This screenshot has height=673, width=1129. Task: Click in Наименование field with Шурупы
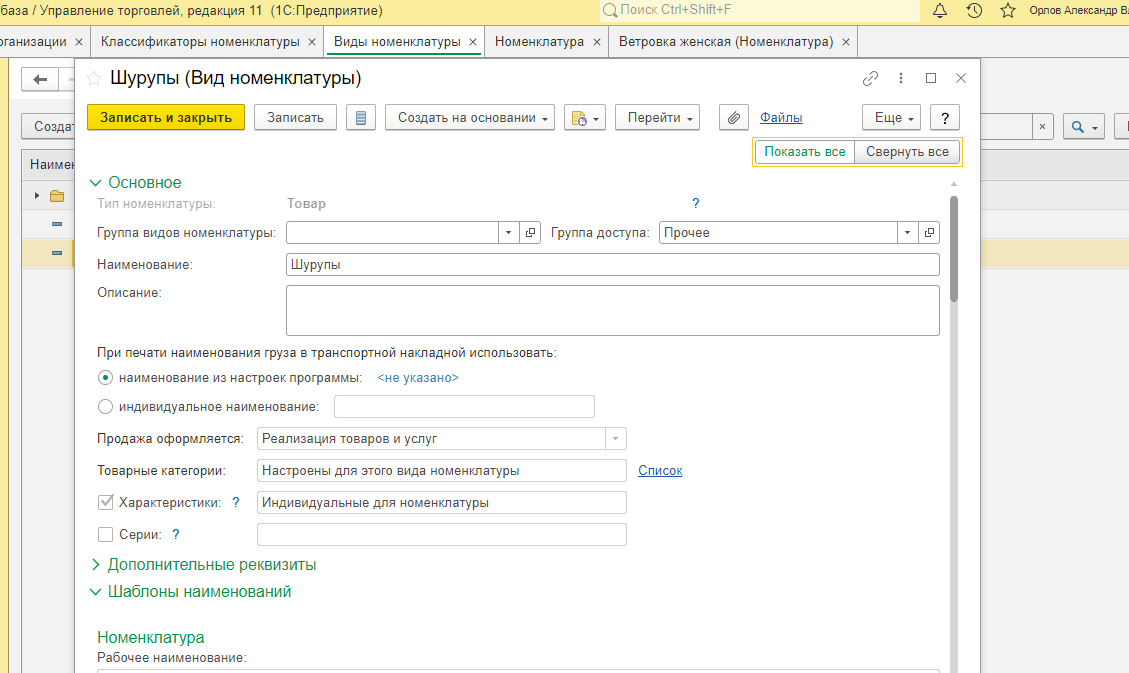coord(613,265)
